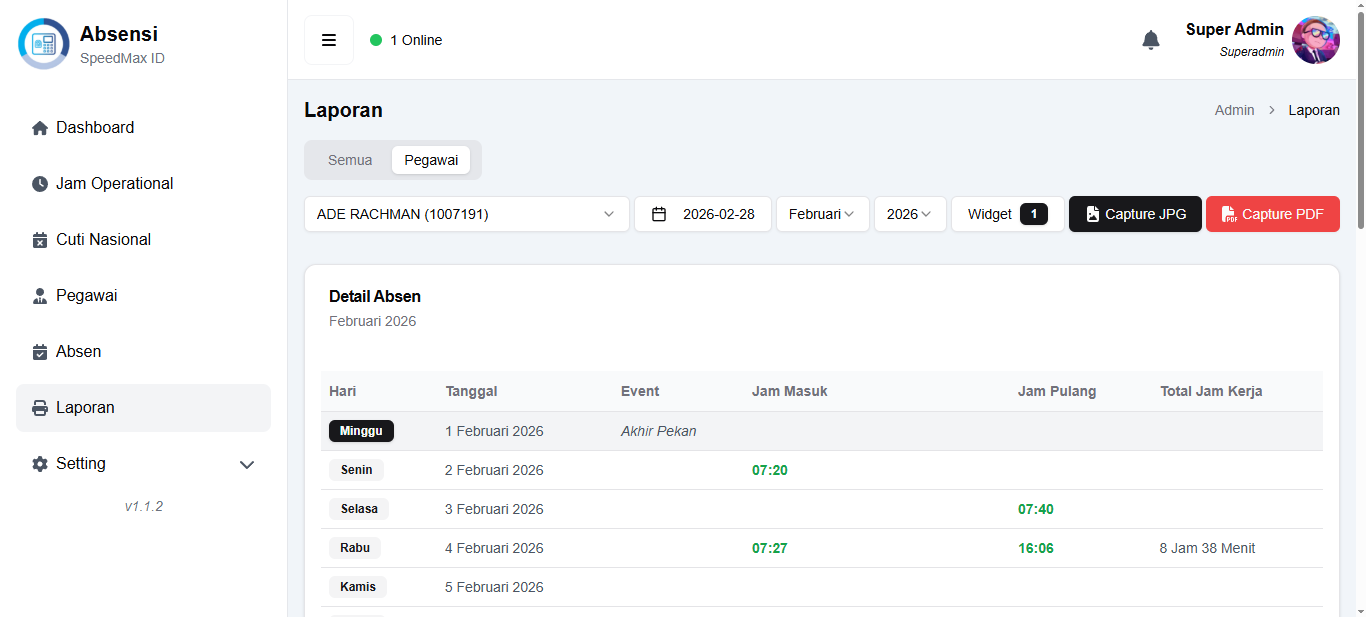The height and width of the screenshot is (617, 1366).
Task: Click the Capture JPG button
Action: (1135, 214)
